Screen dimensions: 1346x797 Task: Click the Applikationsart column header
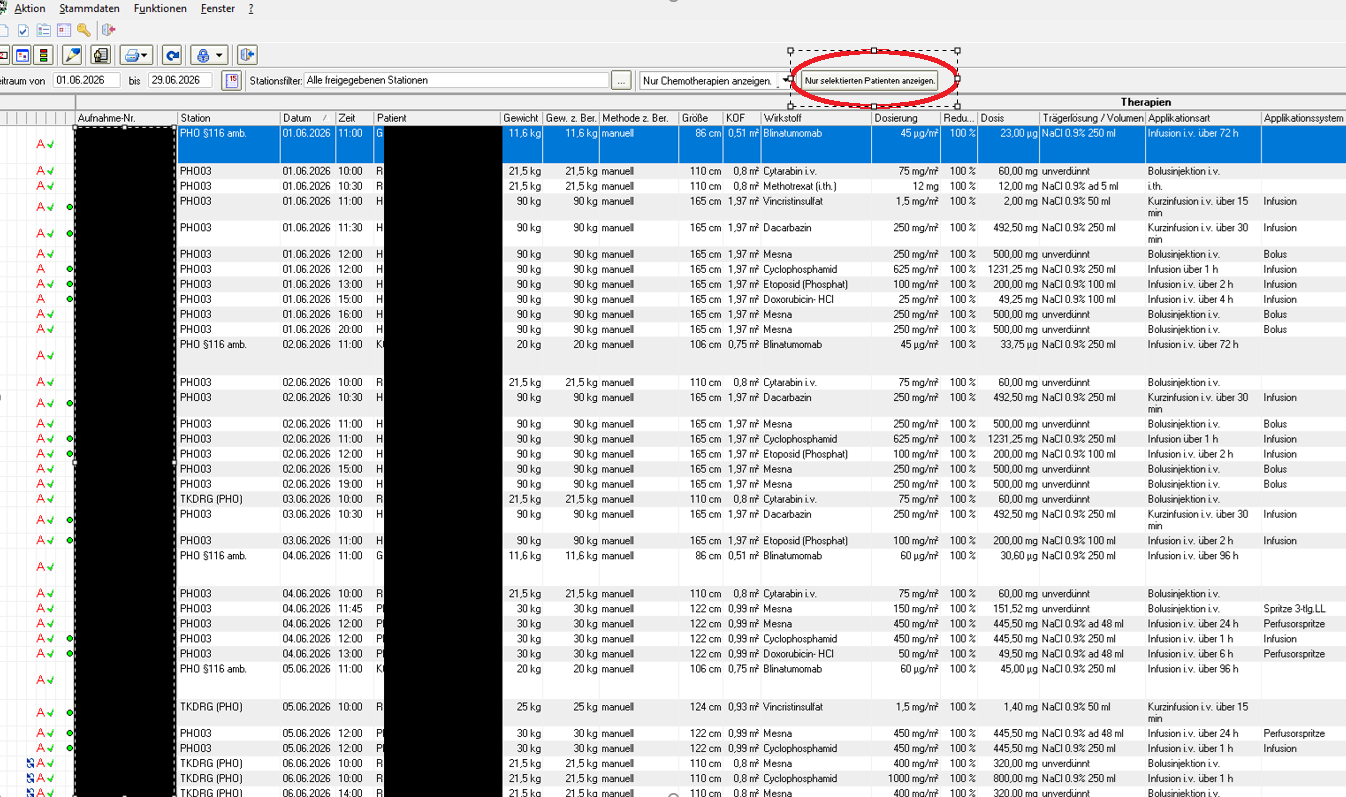1203,118
